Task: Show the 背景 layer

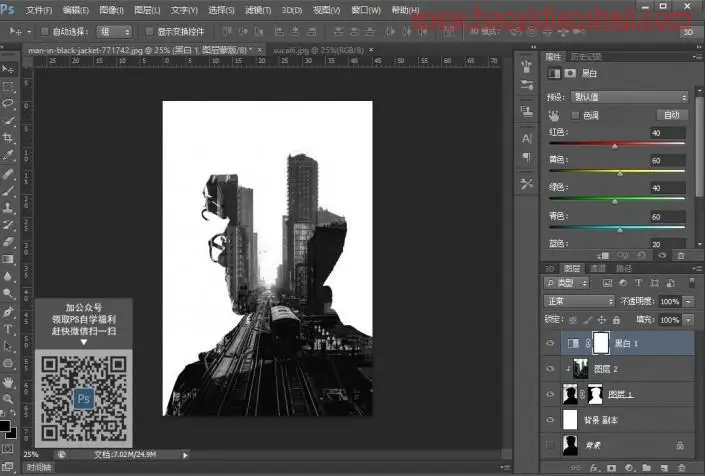Action: tap(550, 445)
